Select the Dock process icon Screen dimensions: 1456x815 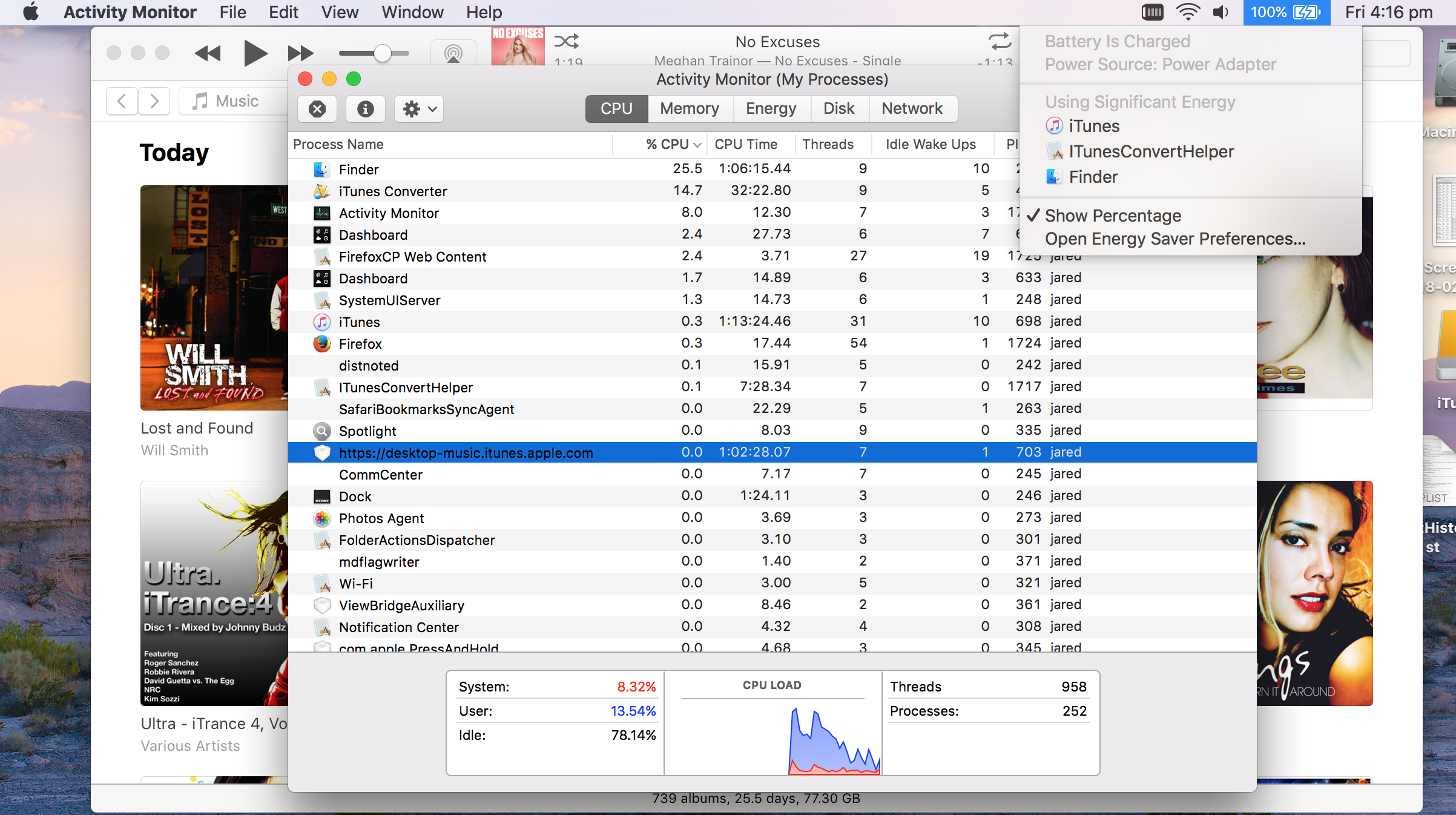pos(321,497)
